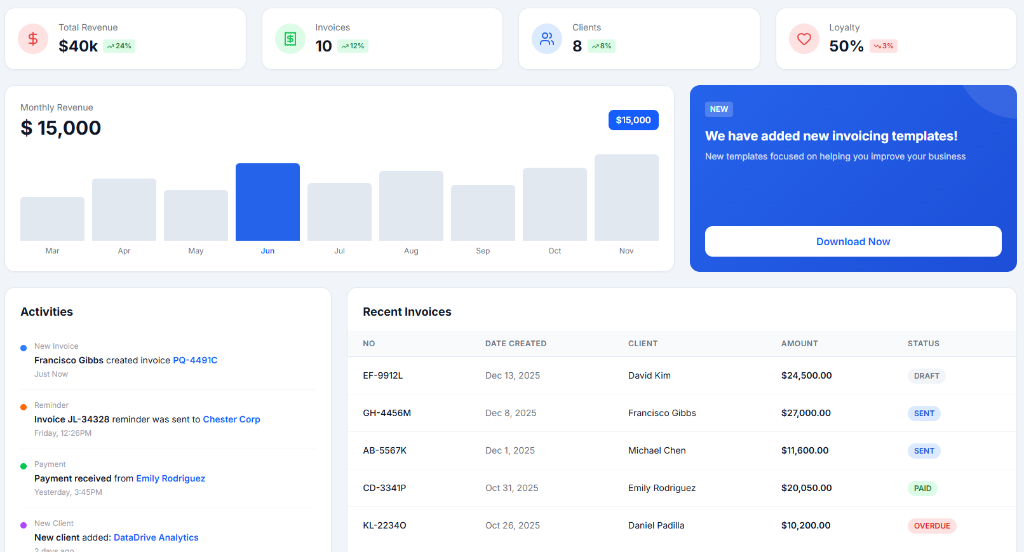Click the Download Now button
Image resolution: width=1024 pixels, height=552 pixels.
pos(853,242)
